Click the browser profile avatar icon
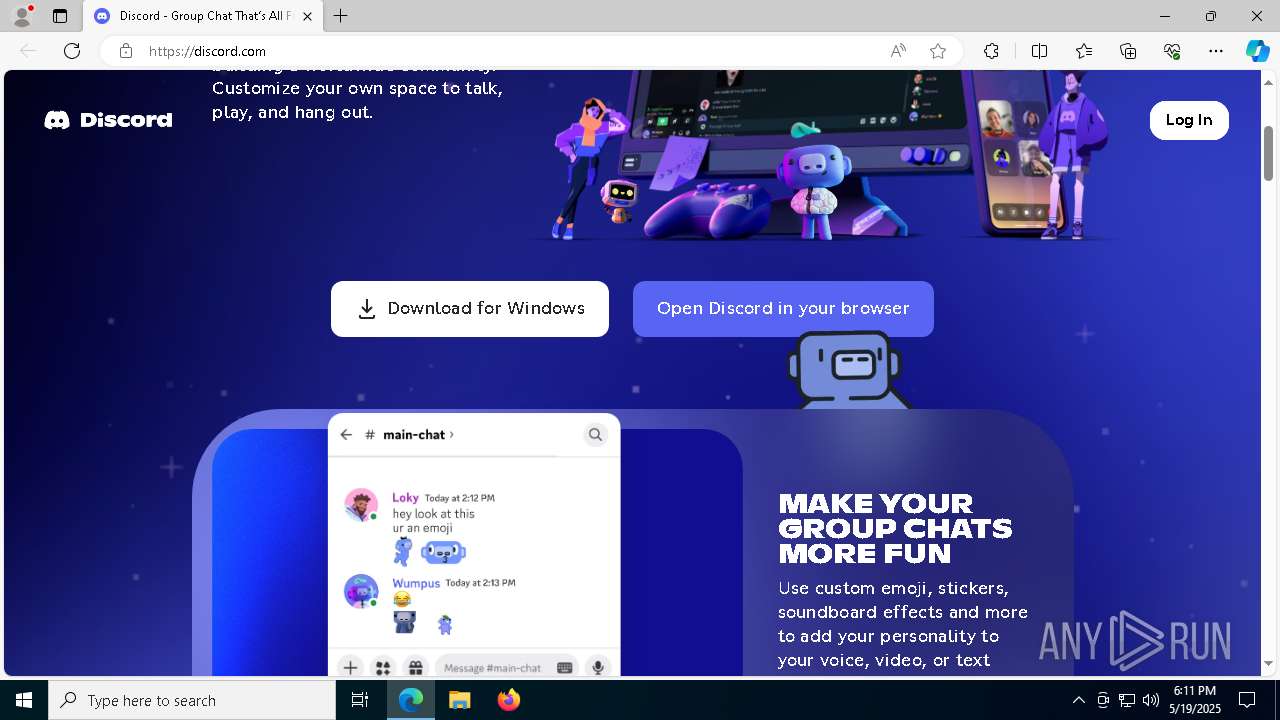Image resolution: width=1280 pixels, height=720 pixels. click(22, 16)
